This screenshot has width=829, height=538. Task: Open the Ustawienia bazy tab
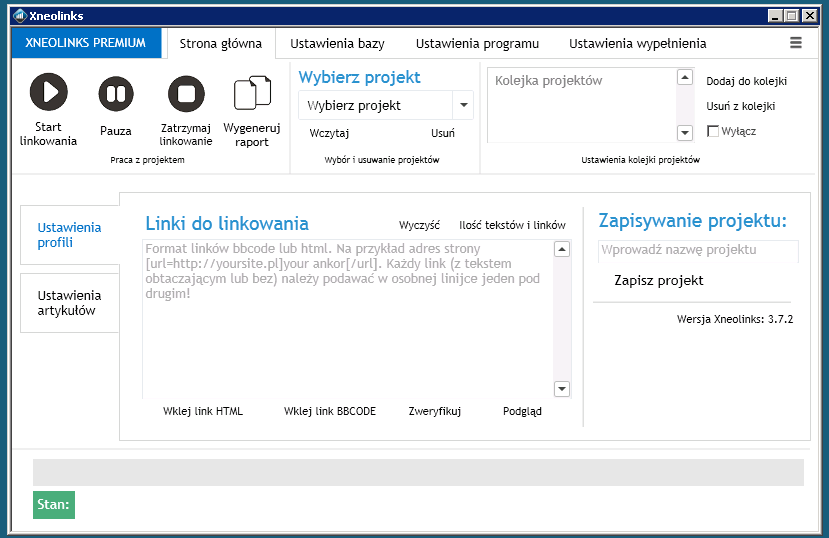pyautogui.click(x=337, y=43)
